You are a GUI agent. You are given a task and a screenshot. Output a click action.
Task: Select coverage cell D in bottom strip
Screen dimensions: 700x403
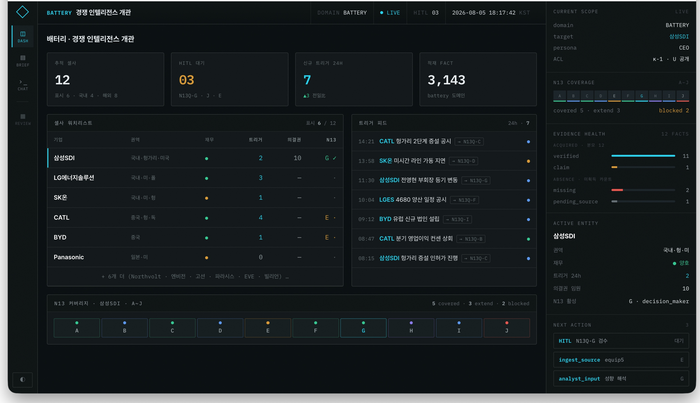[x=220, y=328]
